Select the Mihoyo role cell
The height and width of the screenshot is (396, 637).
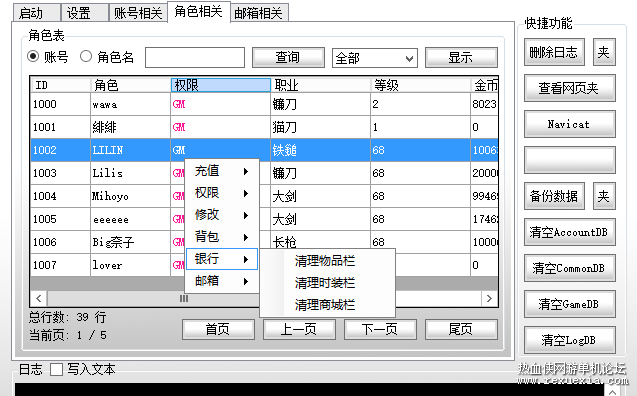click(x=130, y=196)
